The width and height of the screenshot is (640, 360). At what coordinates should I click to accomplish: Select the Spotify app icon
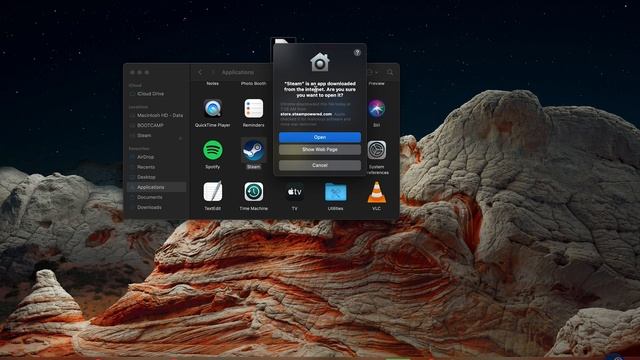pyautogui.click(x=213, y=150)
